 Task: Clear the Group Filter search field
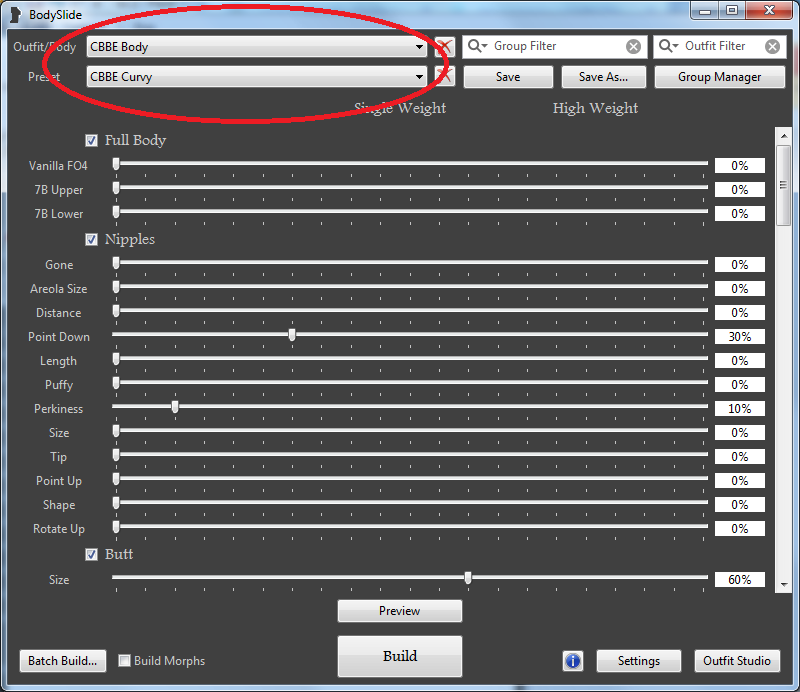coord(634,47)
